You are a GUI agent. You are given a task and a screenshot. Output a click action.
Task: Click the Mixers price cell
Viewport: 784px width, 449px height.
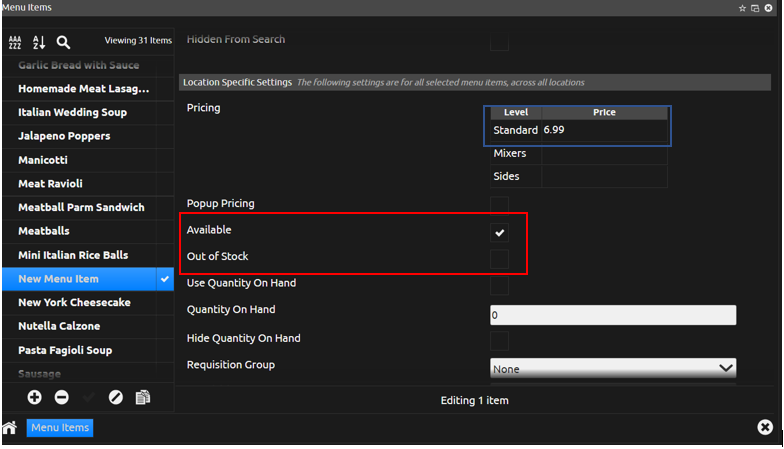point(604,154)
